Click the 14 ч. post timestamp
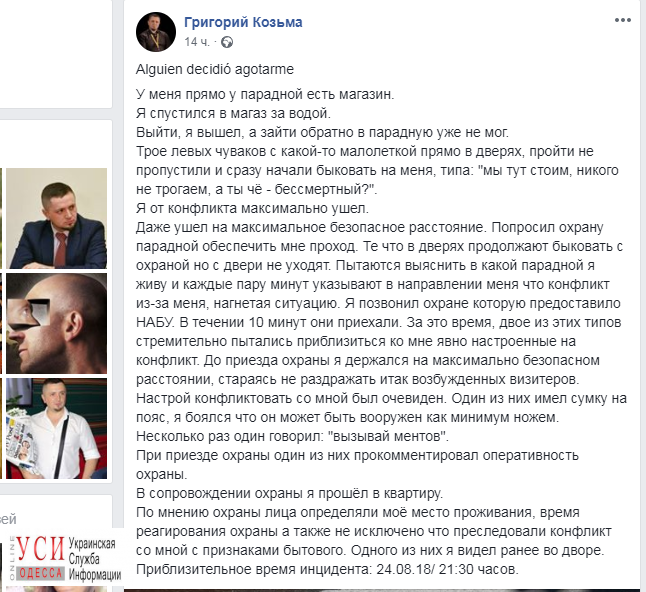This screenshot has width=646, height=592. pyautogui.click(x=197, y=42)
